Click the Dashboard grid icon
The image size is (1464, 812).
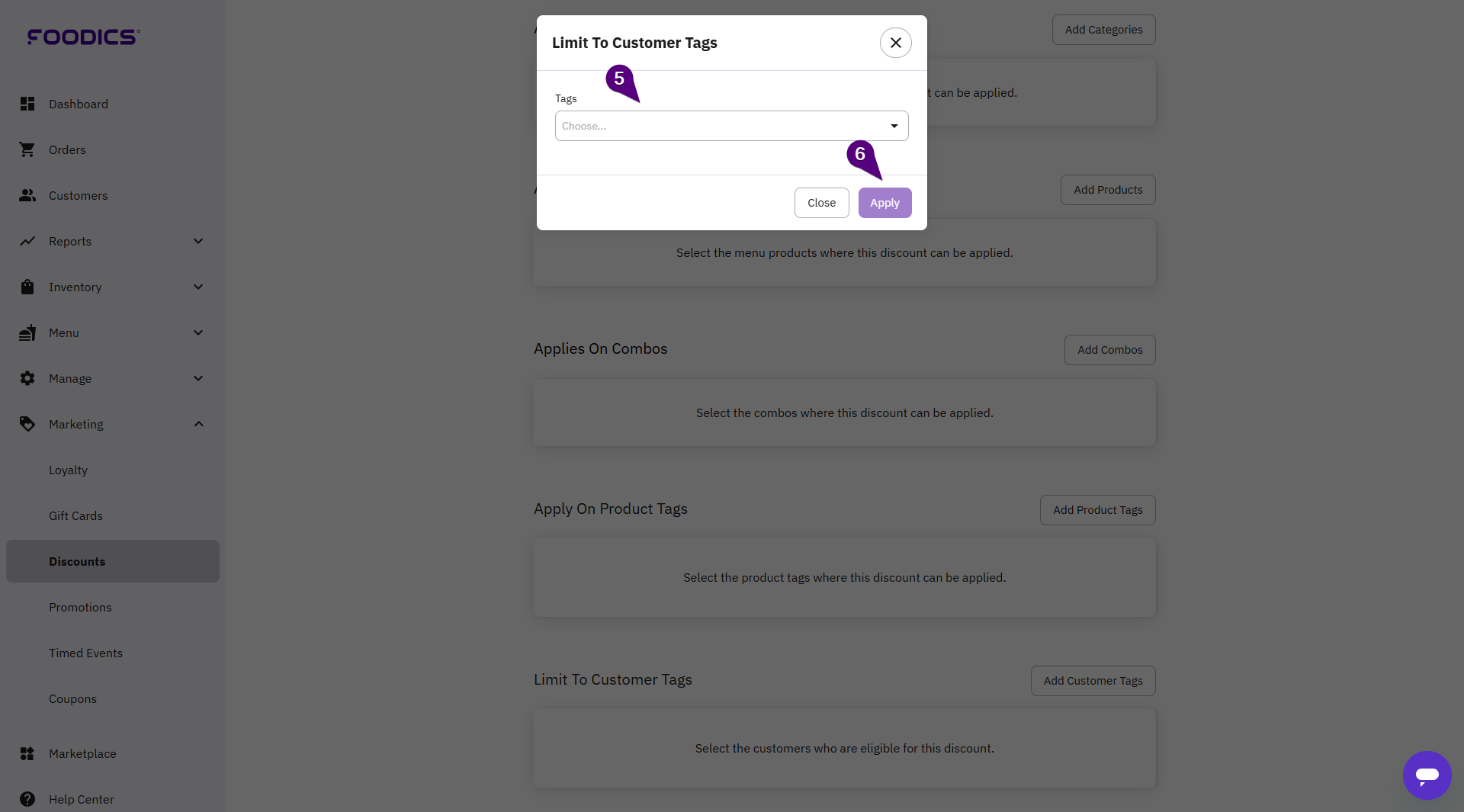27,104
